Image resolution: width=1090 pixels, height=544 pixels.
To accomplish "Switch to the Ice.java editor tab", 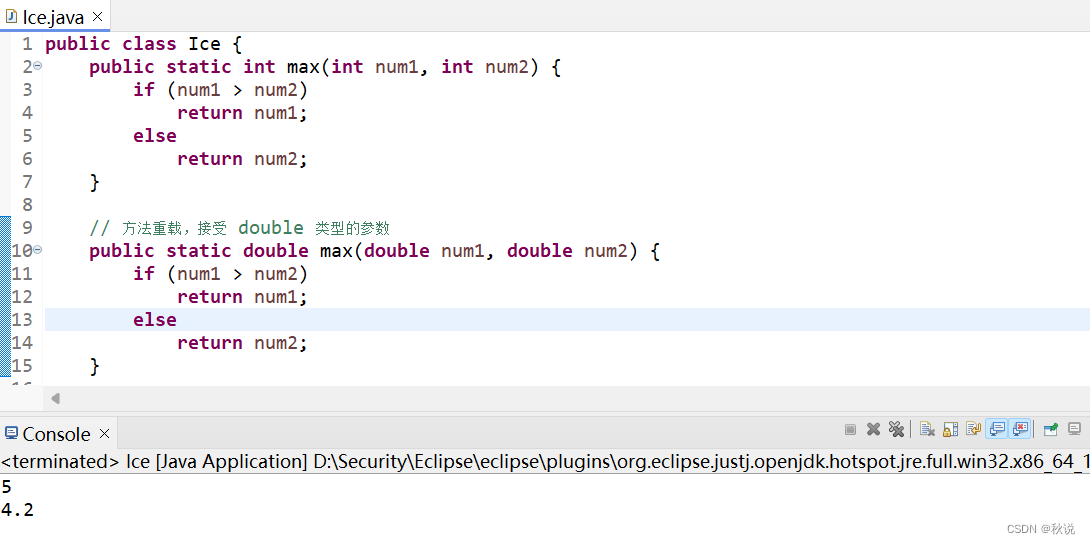I will click(54, 17).
